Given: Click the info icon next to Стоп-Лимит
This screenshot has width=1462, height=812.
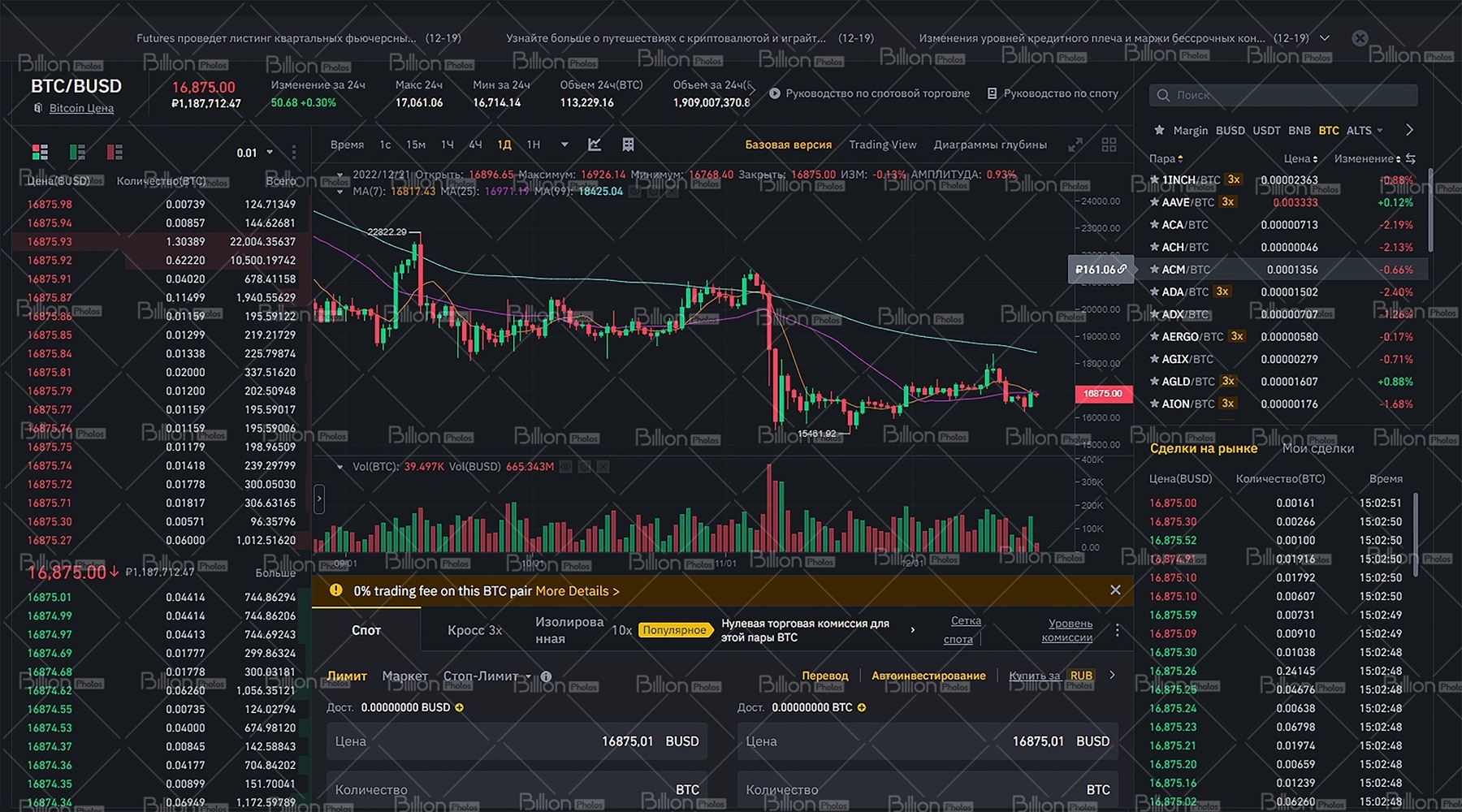Looking at the screenshot, I should click(x=546, y=676).
